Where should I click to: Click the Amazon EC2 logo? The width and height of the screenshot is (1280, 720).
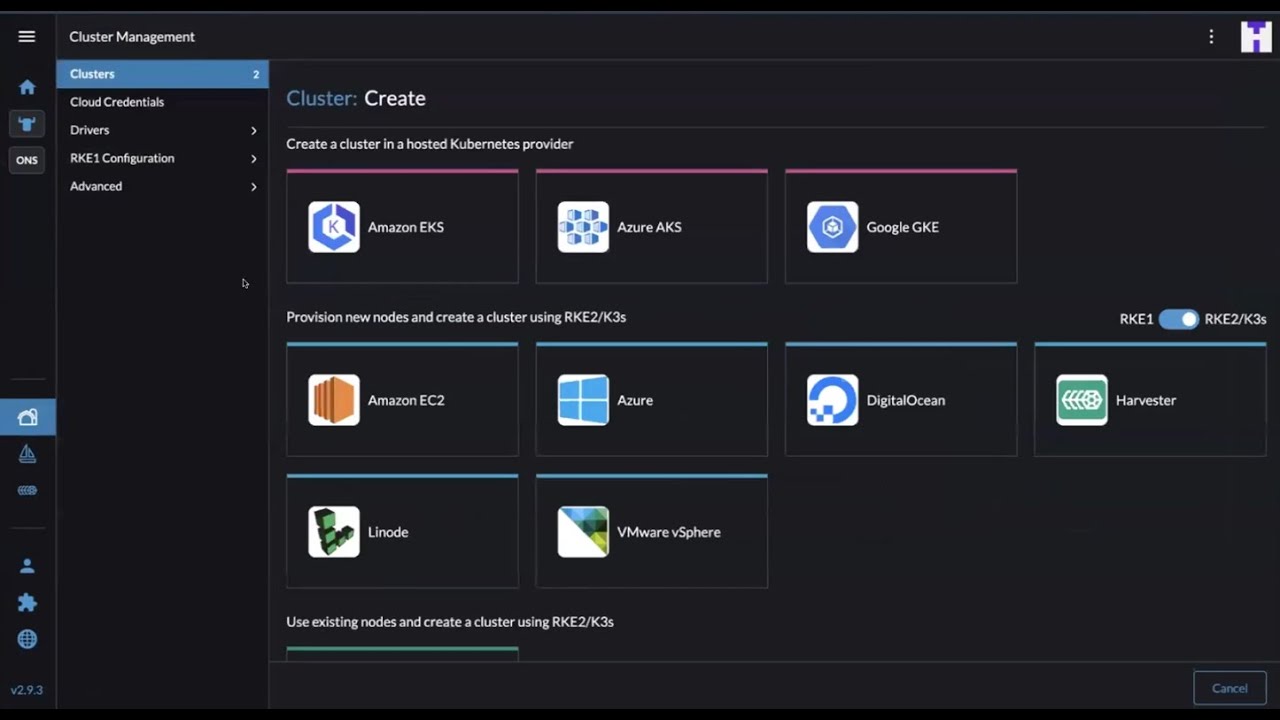coord(334,400)
